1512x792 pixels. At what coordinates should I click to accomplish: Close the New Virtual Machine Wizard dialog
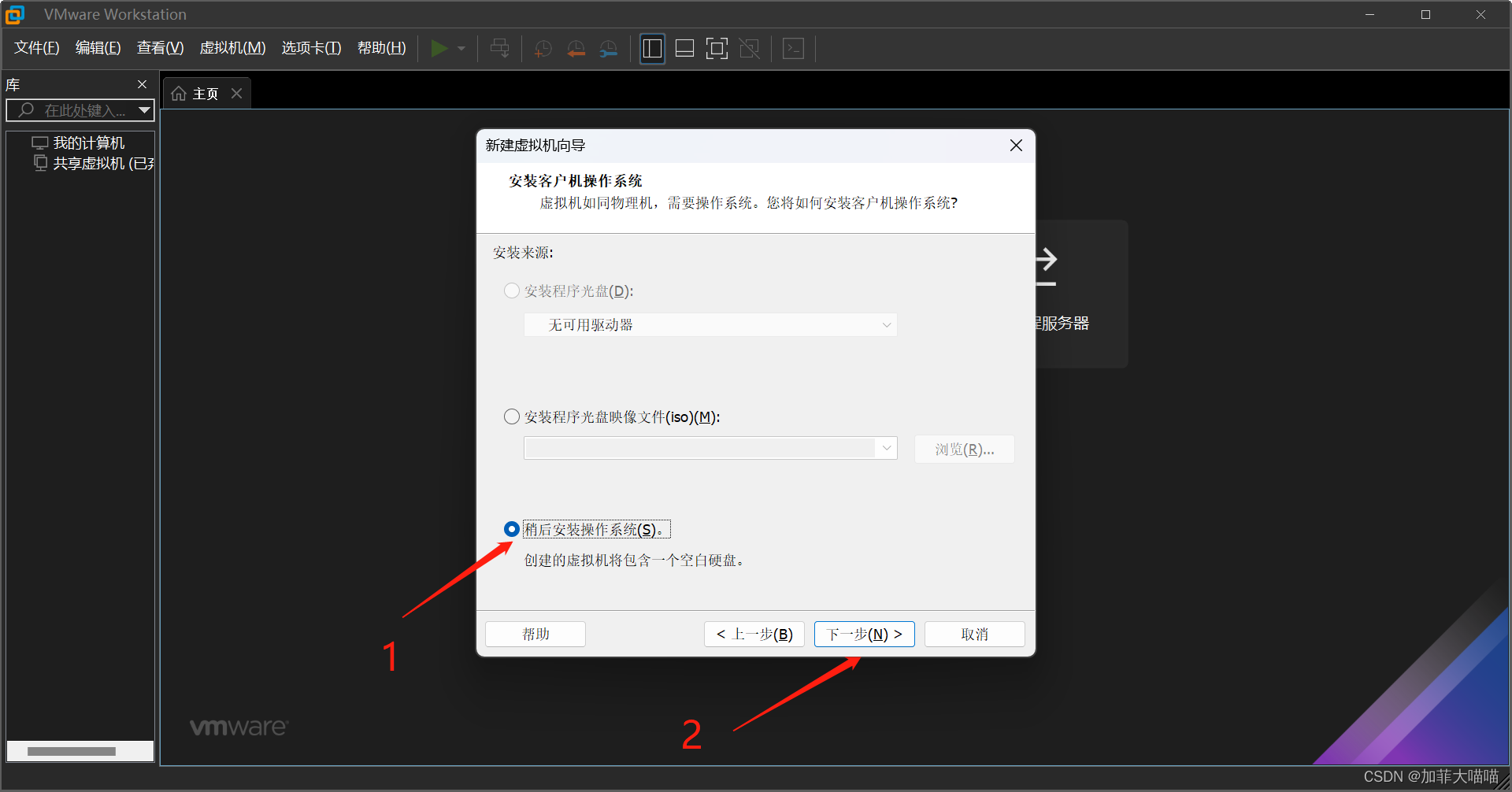point(1016,146)
